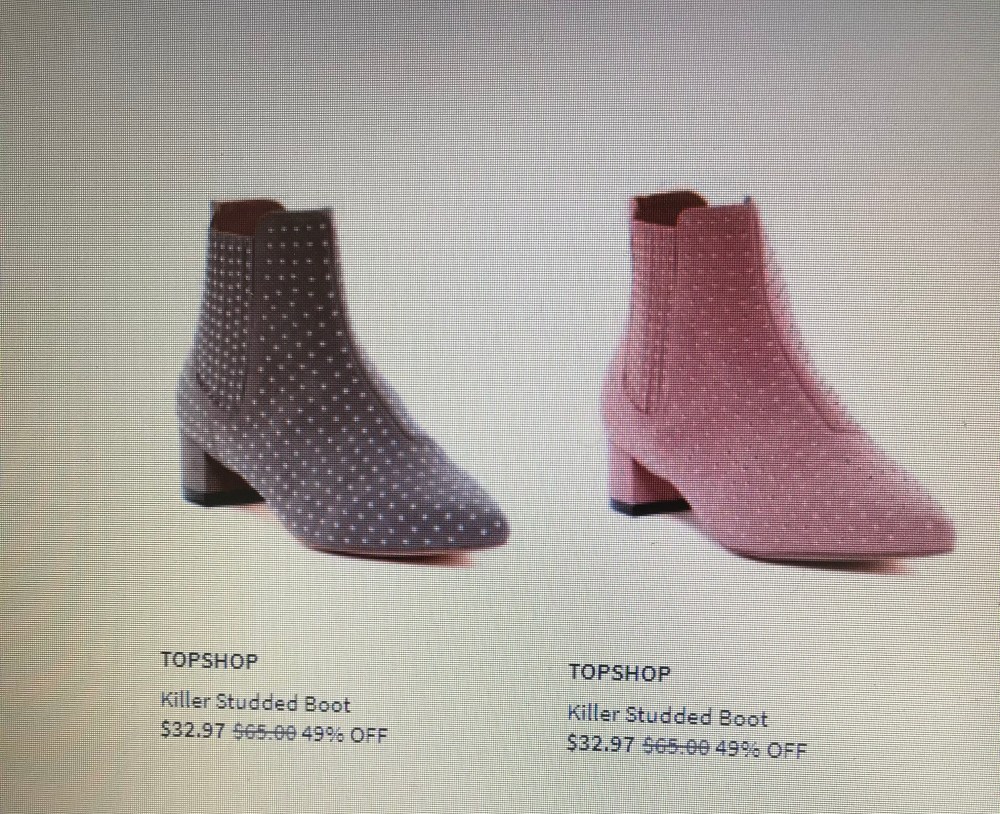Click the TOPSHOP brand under the pink boot
The image size is (1000, 814).
pos(619,672)
